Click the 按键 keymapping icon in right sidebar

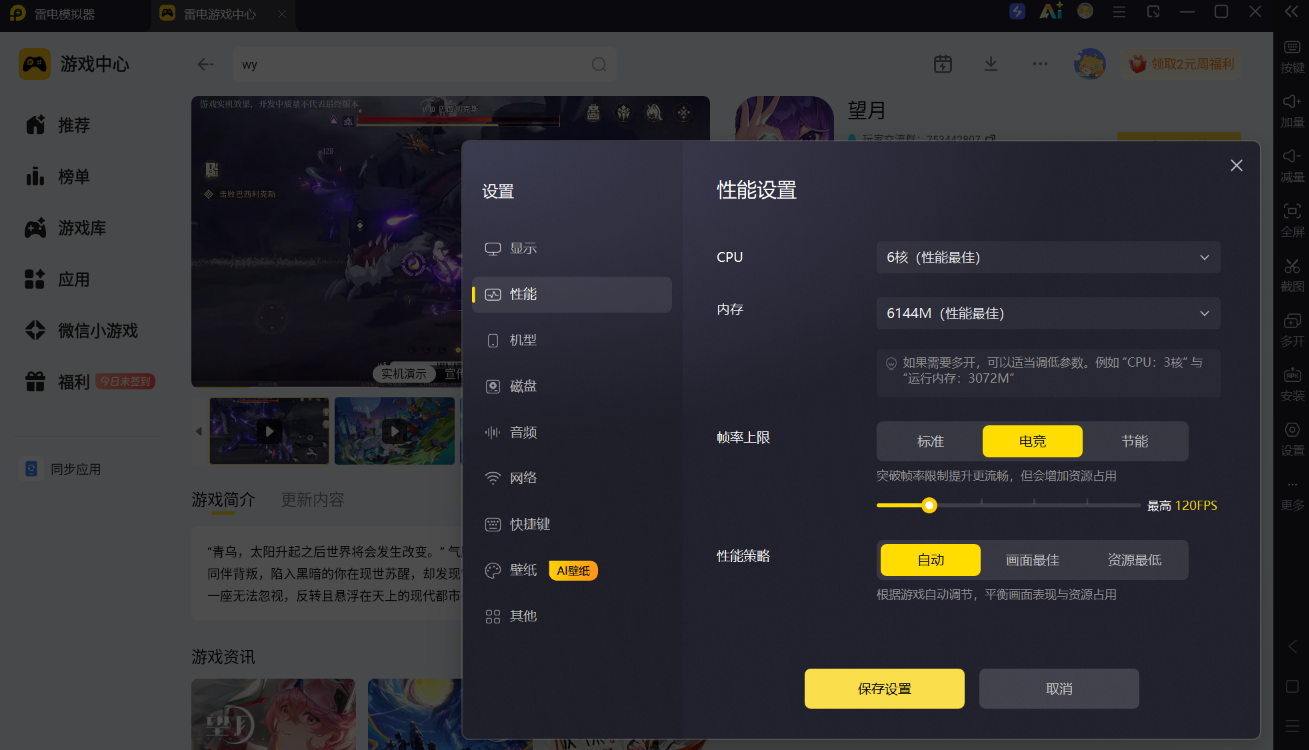tap(1292, 47)
